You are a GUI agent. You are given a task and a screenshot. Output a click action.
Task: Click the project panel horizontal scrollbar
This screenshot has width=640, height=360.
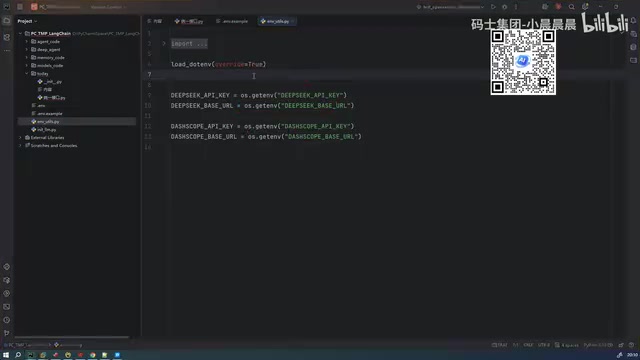tap(72, 338)
